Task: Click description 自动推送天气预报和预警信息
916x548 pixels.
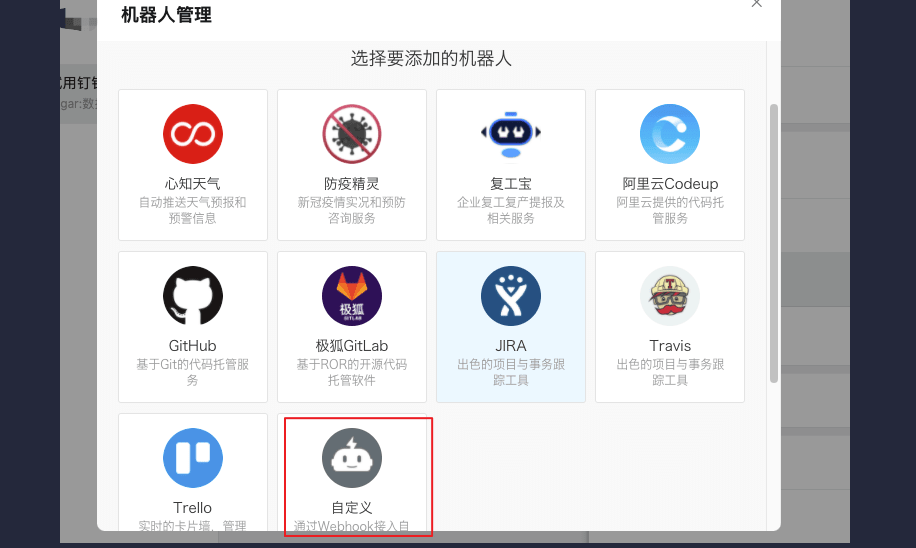Action: (x=193, y=210)
